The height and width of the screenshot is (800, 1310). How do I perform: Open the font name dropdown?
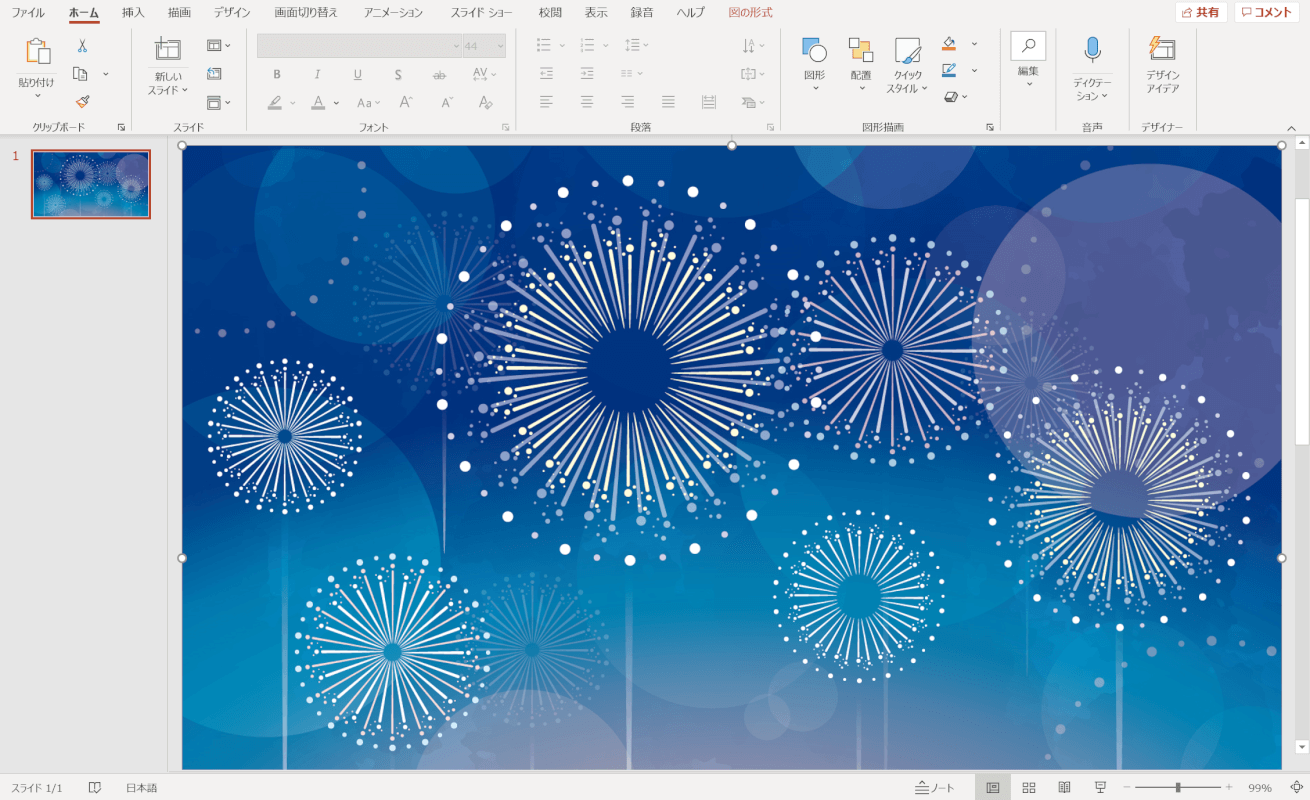click(456, 46)
